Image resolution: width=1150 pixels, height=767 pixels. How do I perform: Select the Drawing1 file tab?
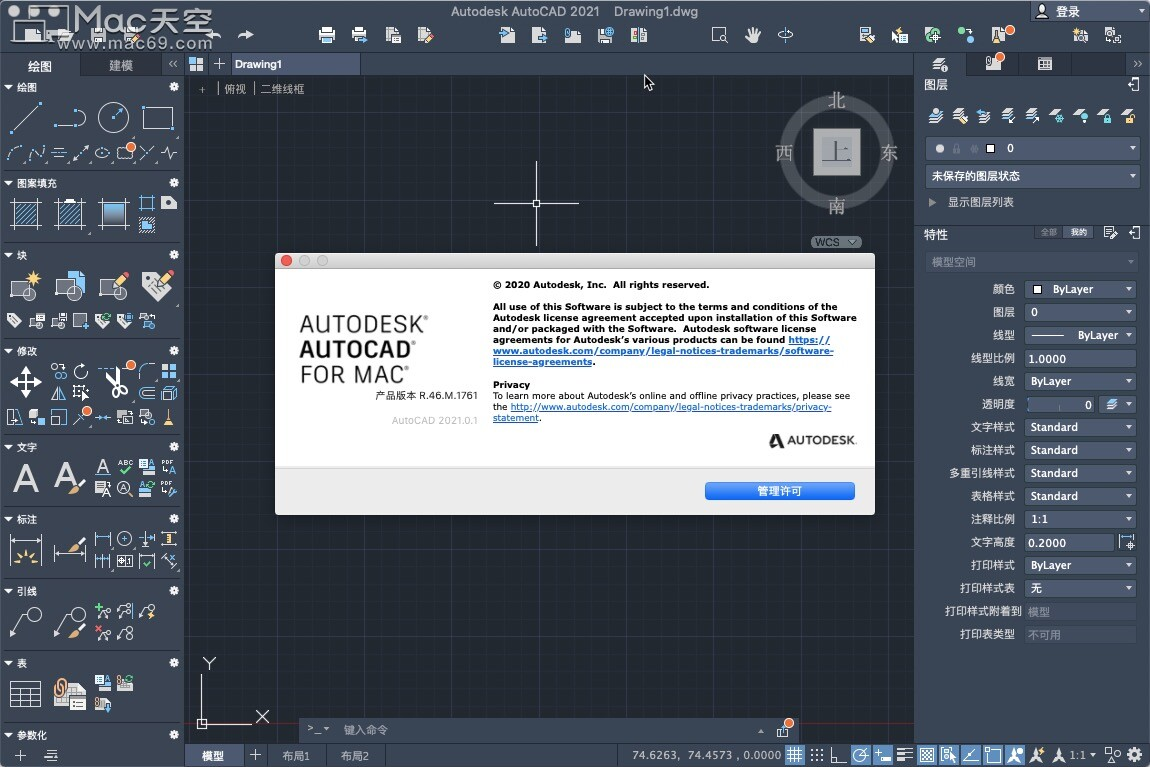pyautogui.click(x=295, y=64)
